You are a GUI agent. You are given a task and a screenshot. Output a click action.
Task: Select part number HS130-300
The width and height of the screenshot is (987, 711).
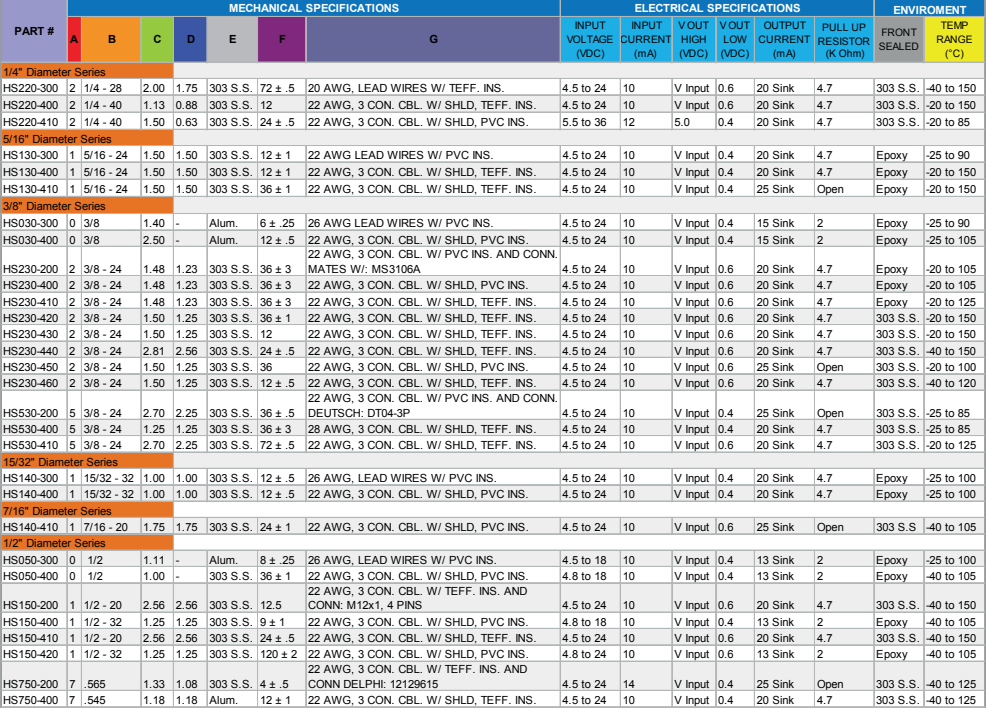[31, 155]
